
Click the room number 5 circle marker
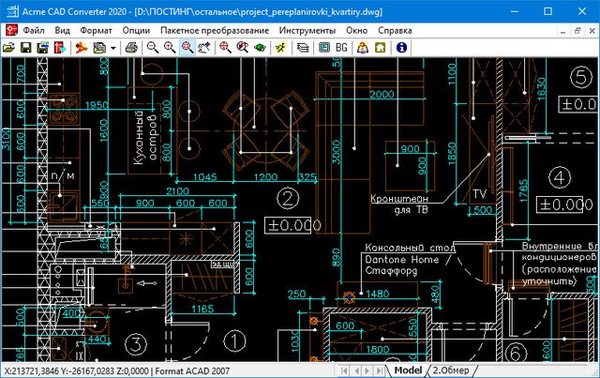pyautogui.click(x=582, y=77)
